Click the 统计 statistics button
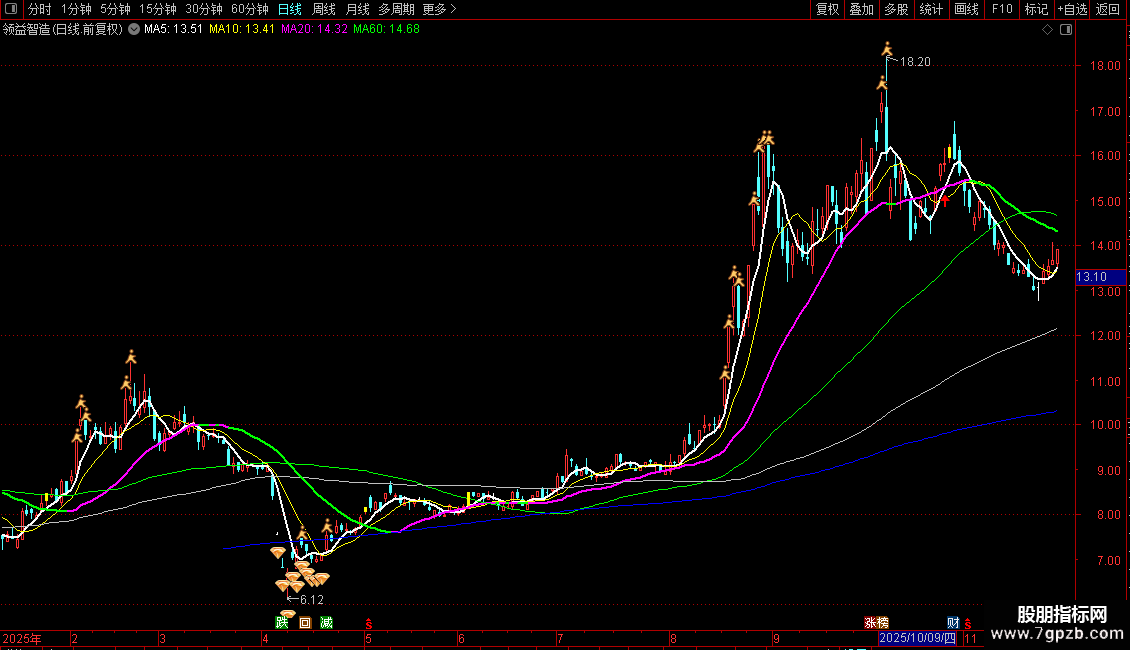 tap(931, 9)
